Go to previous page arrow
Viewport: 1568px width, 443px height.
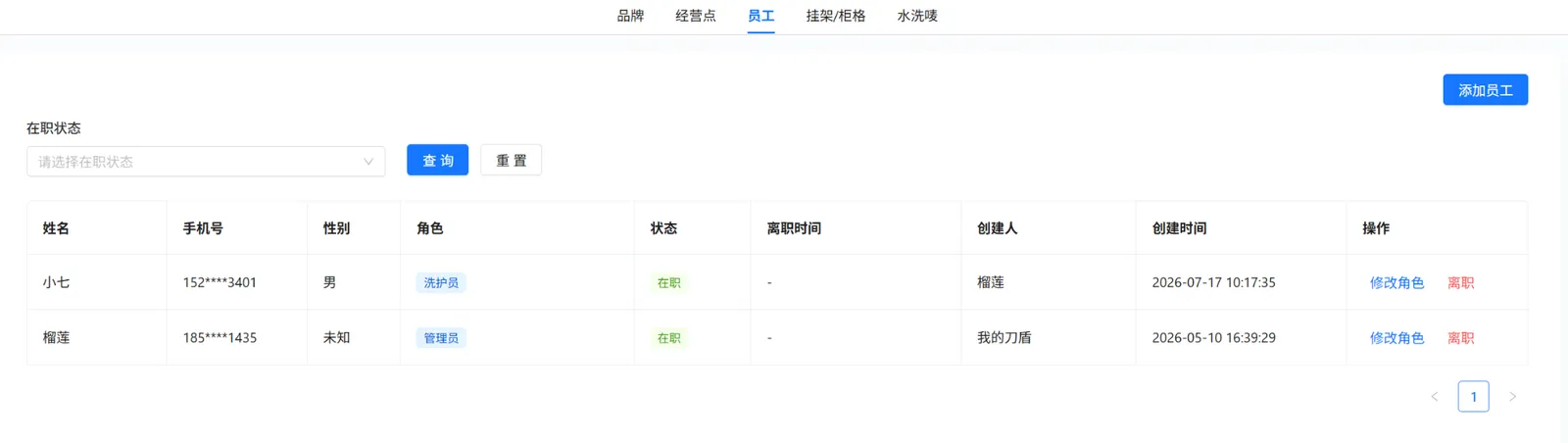click(1435, 396)
